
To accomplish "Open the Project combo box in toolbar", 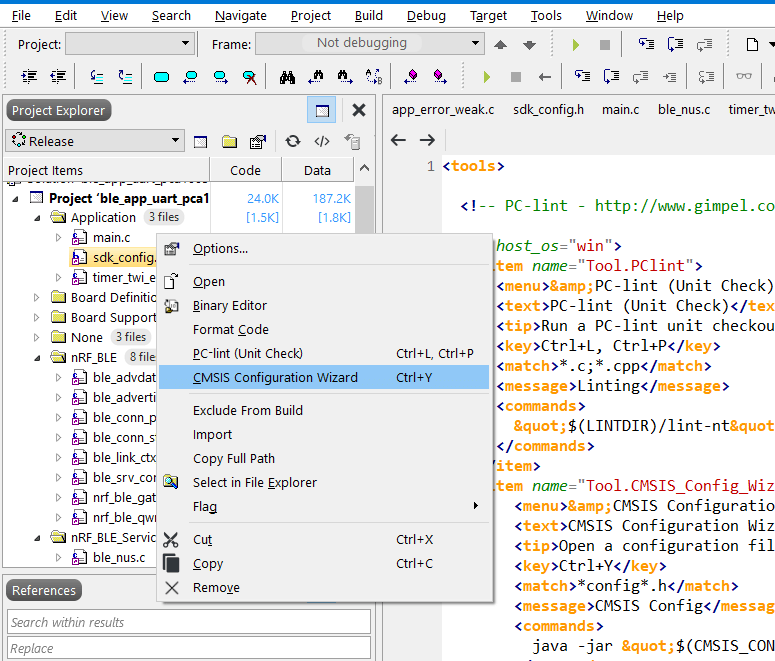I will click(x=129, y=43).
